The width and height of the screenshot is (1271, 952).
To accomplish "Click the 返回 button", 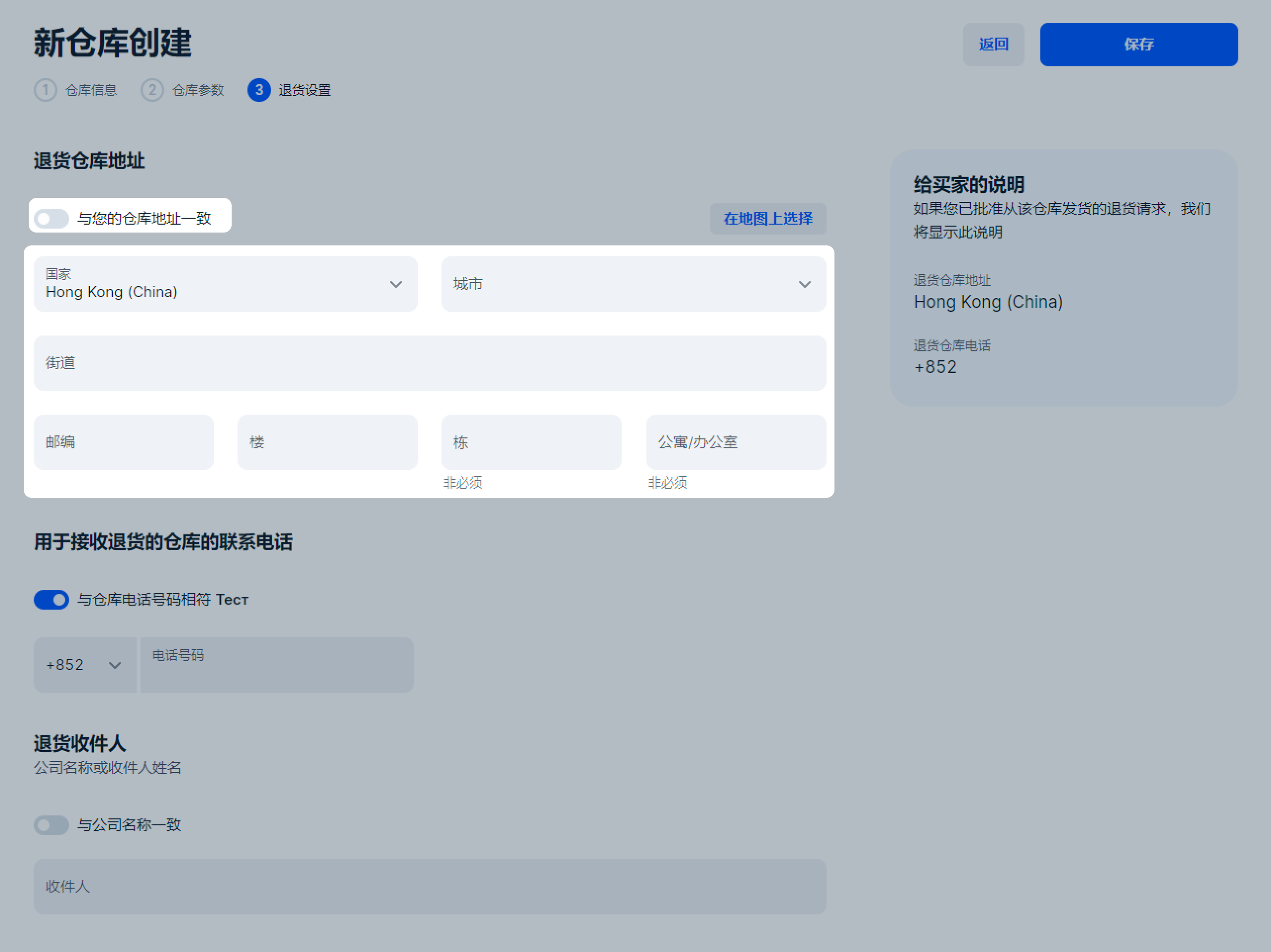I will (993, 44).
